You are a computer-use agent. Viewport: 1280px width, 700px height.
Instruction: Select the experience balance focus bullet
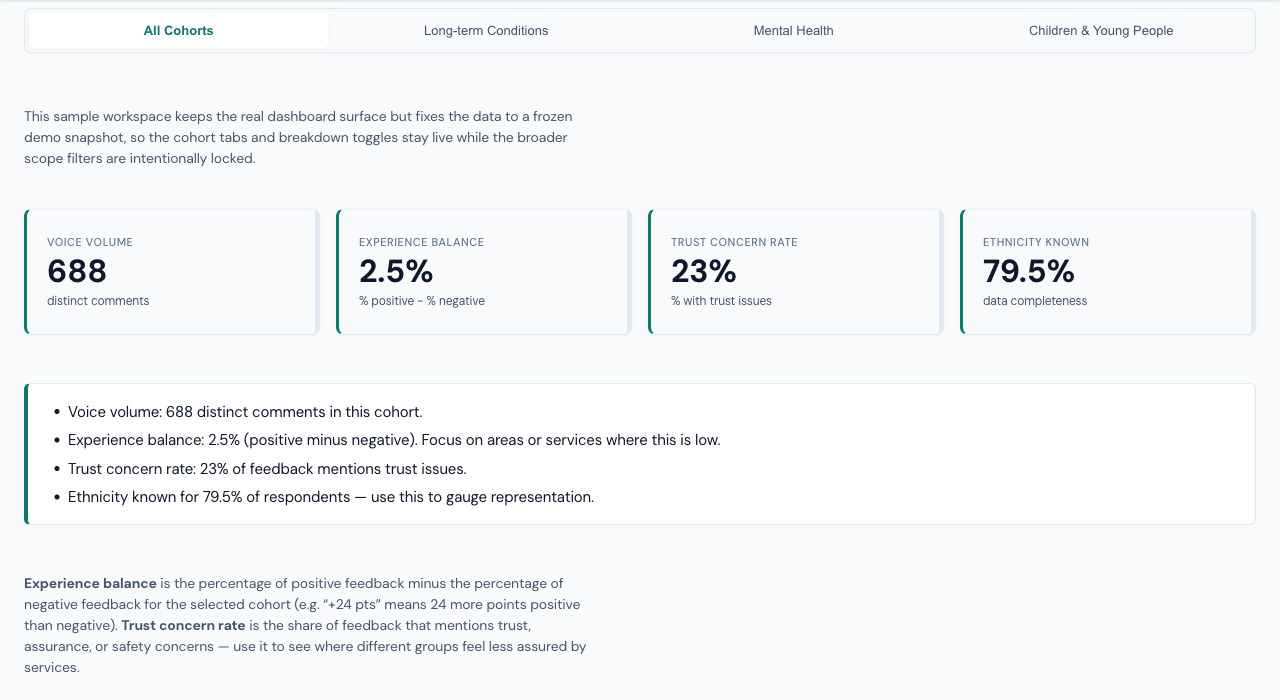coord(394,440)
